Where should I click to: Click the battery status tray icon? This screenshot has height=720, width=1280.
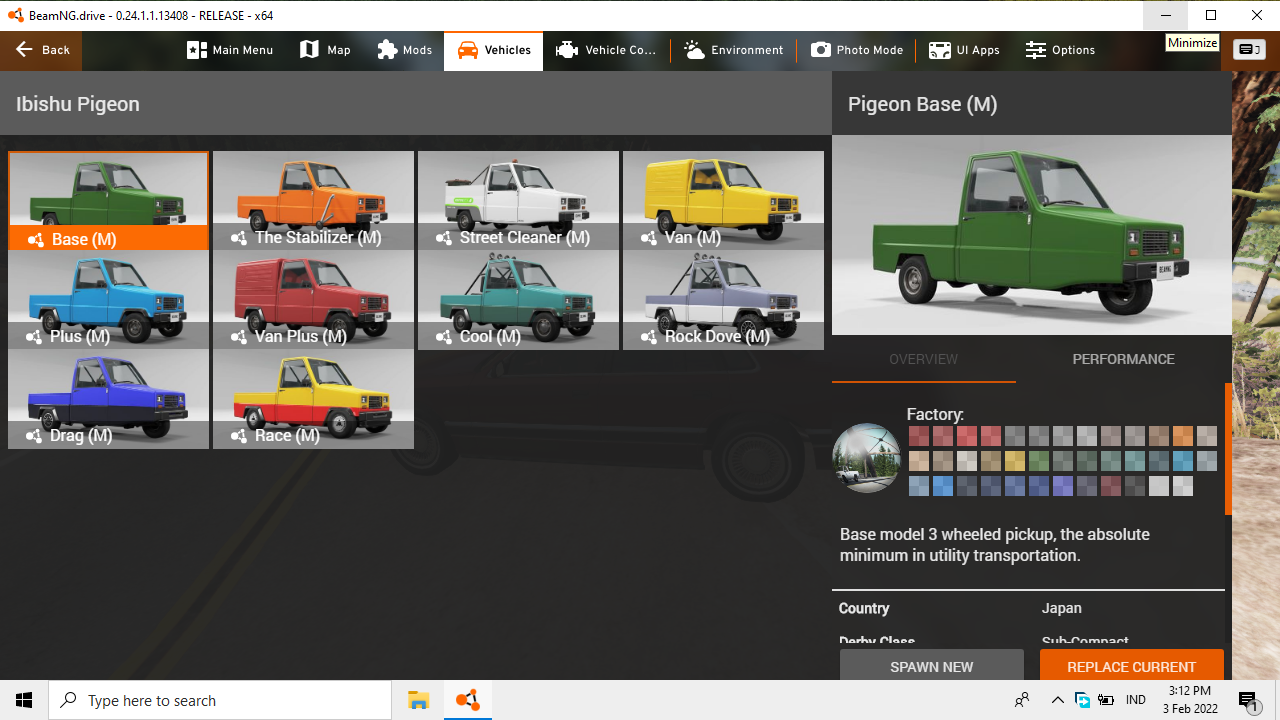[1107, 700]
